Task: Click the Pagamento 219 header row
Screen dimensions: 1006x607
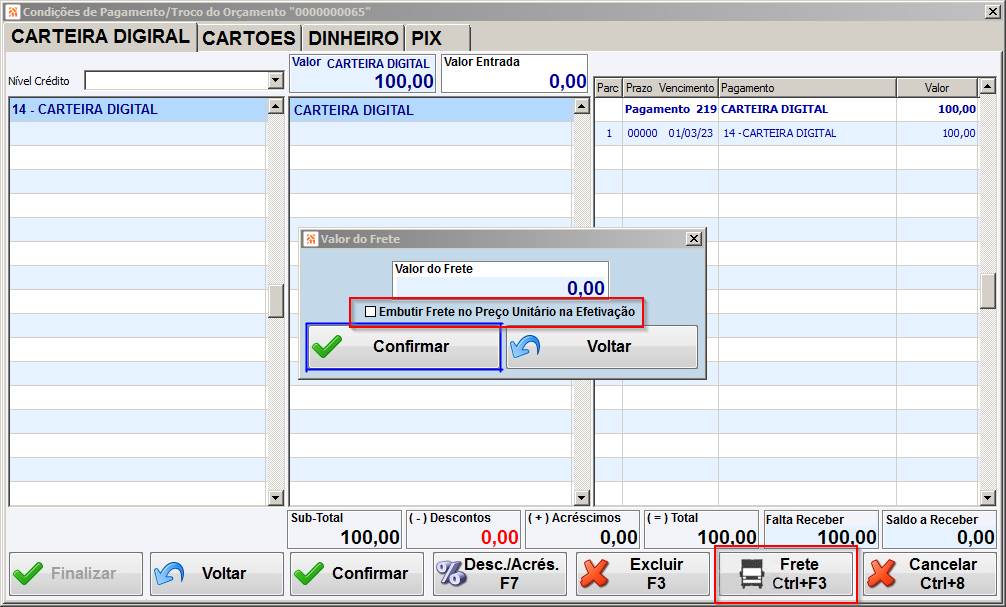Action: (x=786, y=109)
